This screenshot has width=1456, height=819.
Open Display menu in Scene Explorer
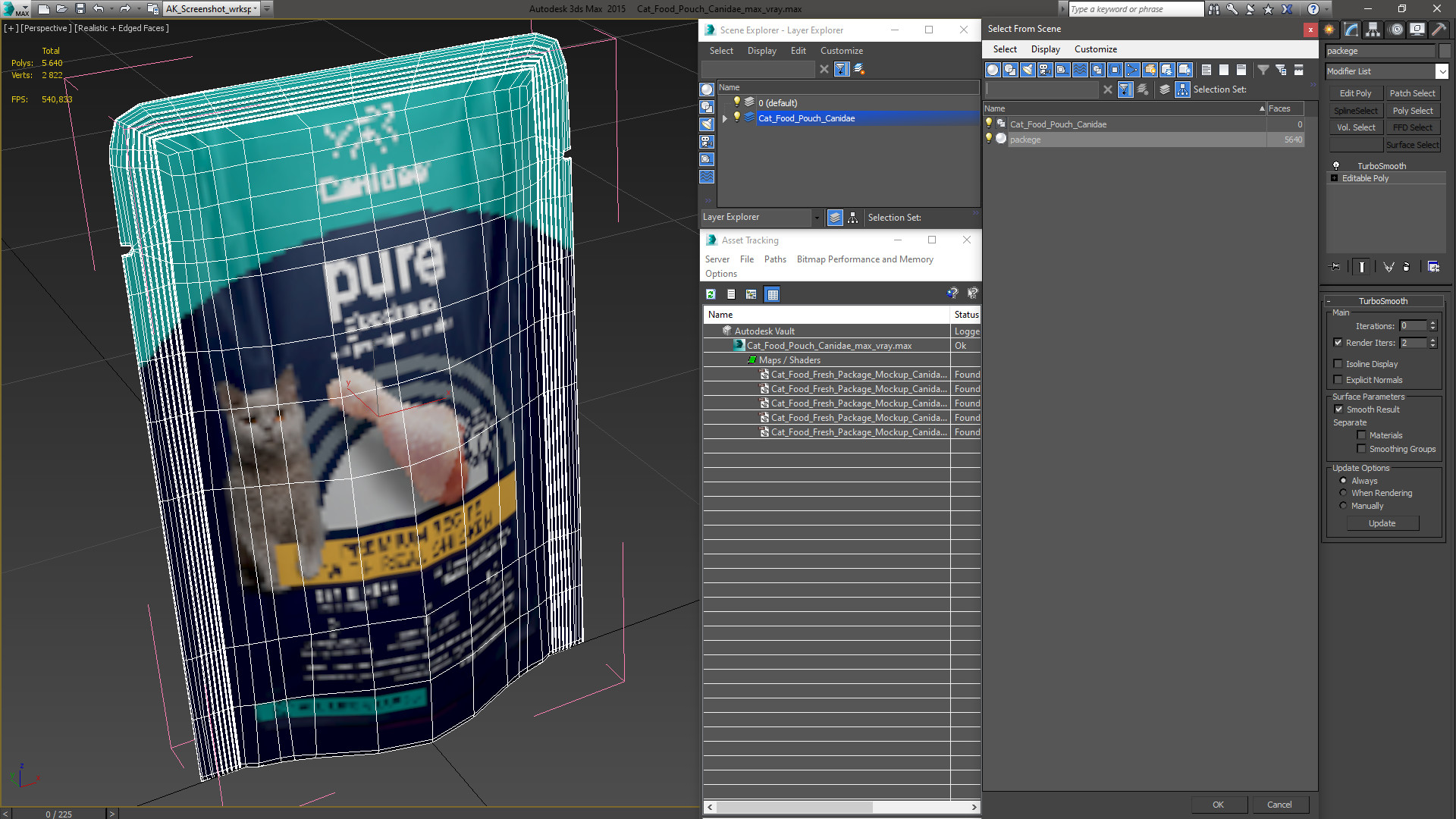point(761,51)
